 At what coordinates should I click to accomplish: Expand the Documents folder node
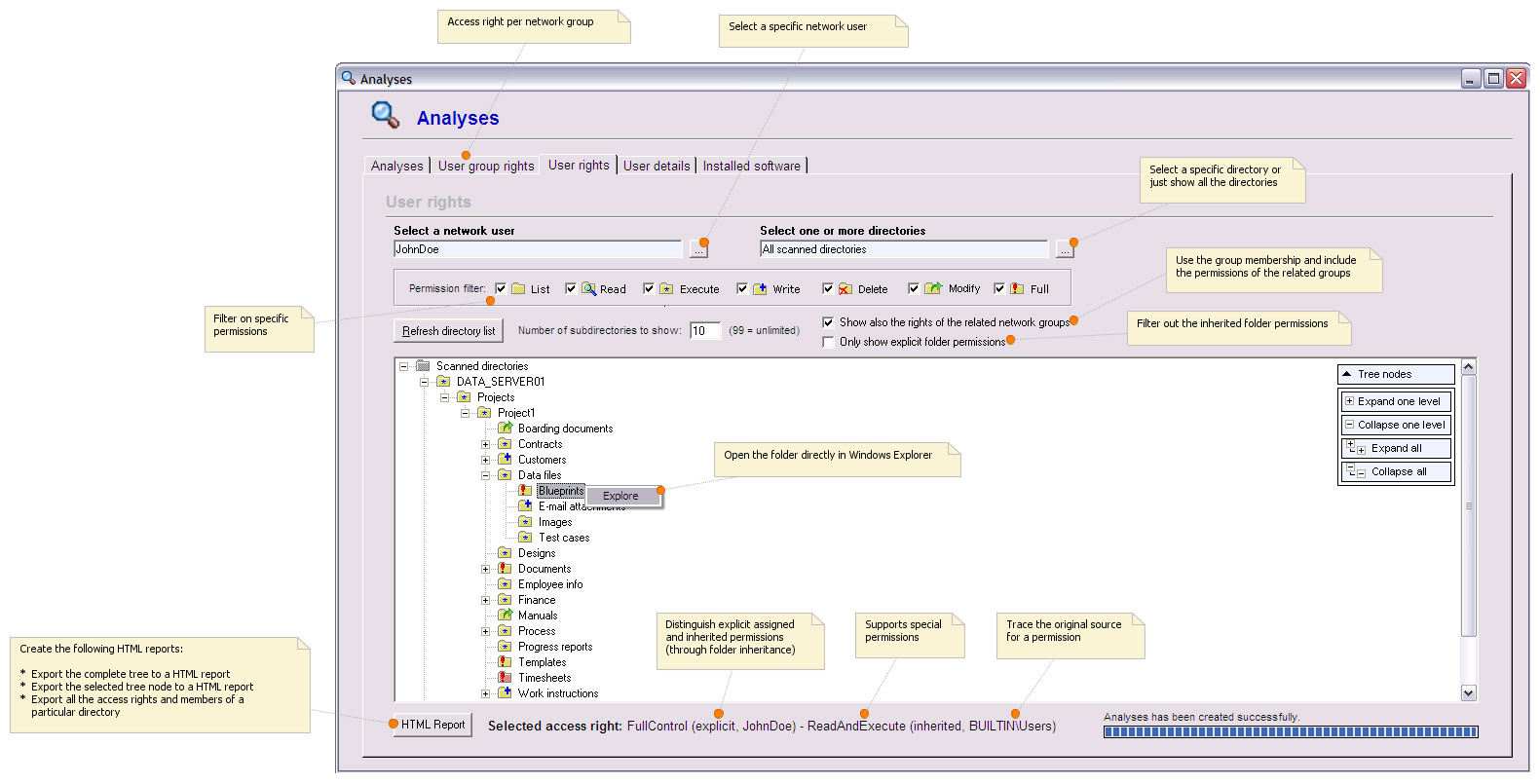click(x=485, y=569)
